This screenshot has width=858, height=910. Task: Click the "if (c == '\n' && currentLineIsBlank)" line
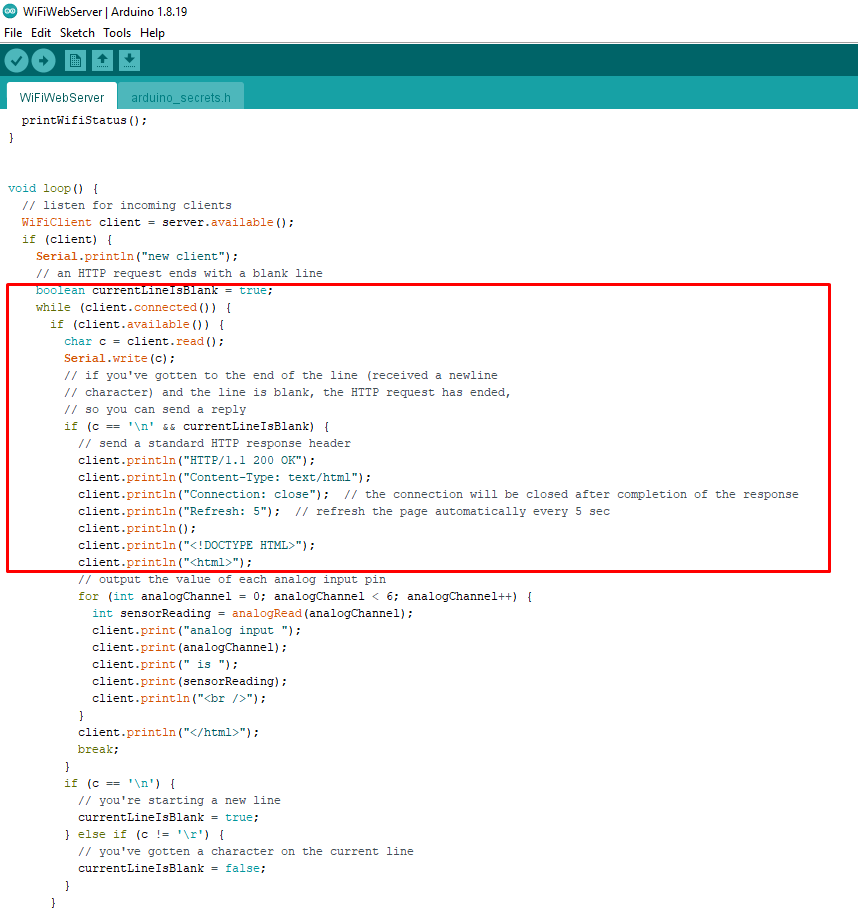click(196, 426)
